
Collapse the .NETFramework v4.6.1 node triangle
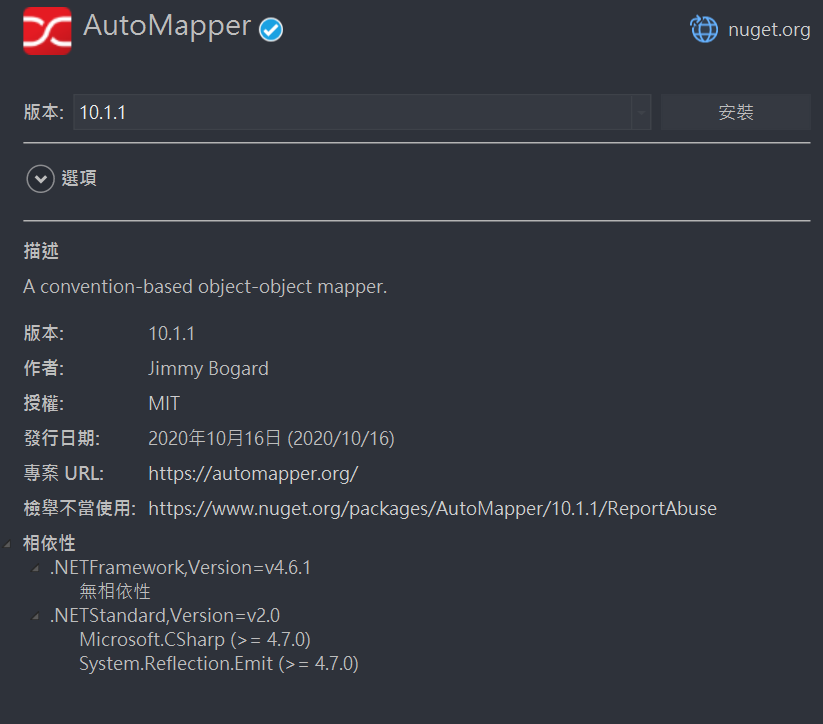(36, 568)
